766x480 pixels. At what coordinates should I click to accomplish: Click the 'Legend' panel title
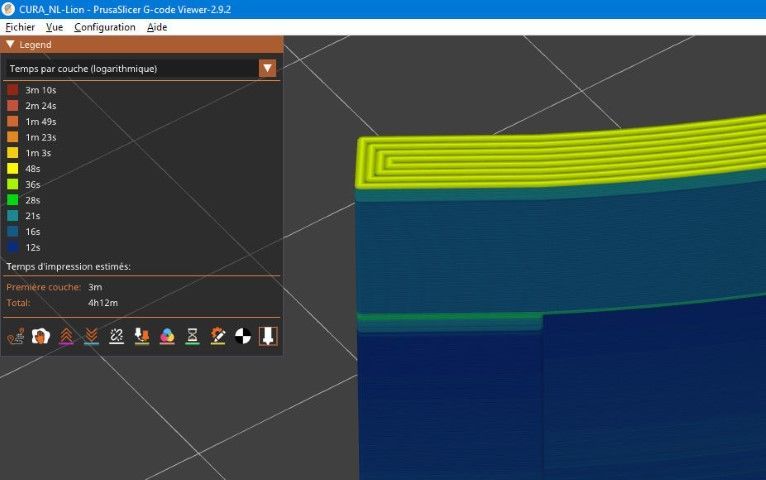pos(35,44)
